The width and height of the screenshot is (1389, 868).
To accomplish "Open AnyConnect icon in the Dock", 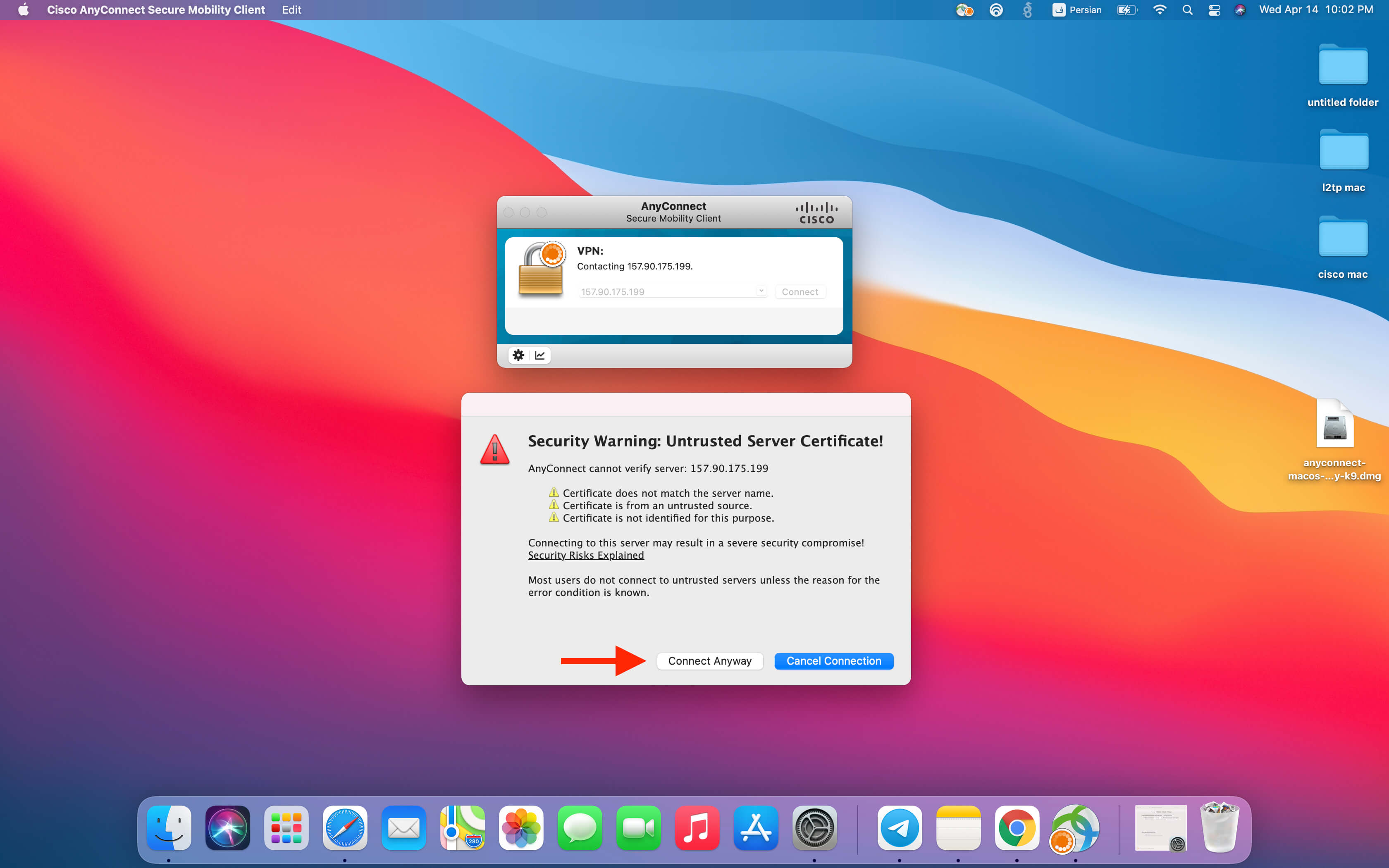I will [1075, 828].
